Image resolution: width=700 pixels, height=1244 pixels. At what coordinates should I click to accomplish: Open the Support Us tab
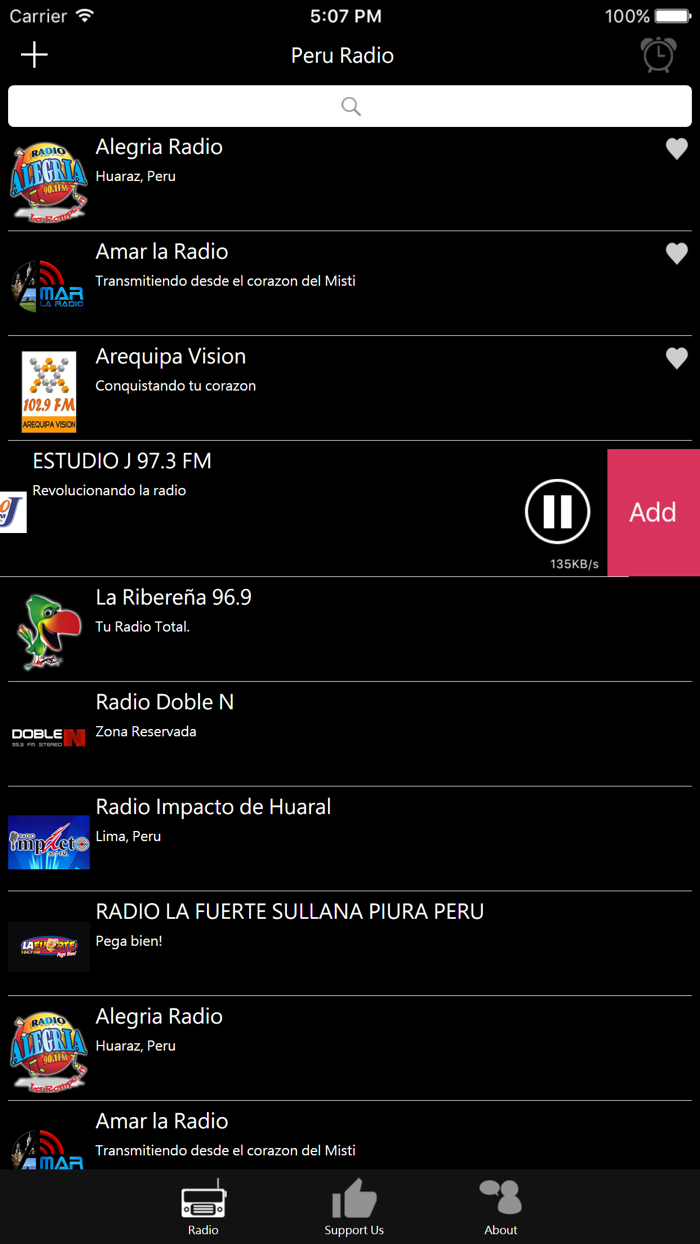click(x=354, y=1207)
